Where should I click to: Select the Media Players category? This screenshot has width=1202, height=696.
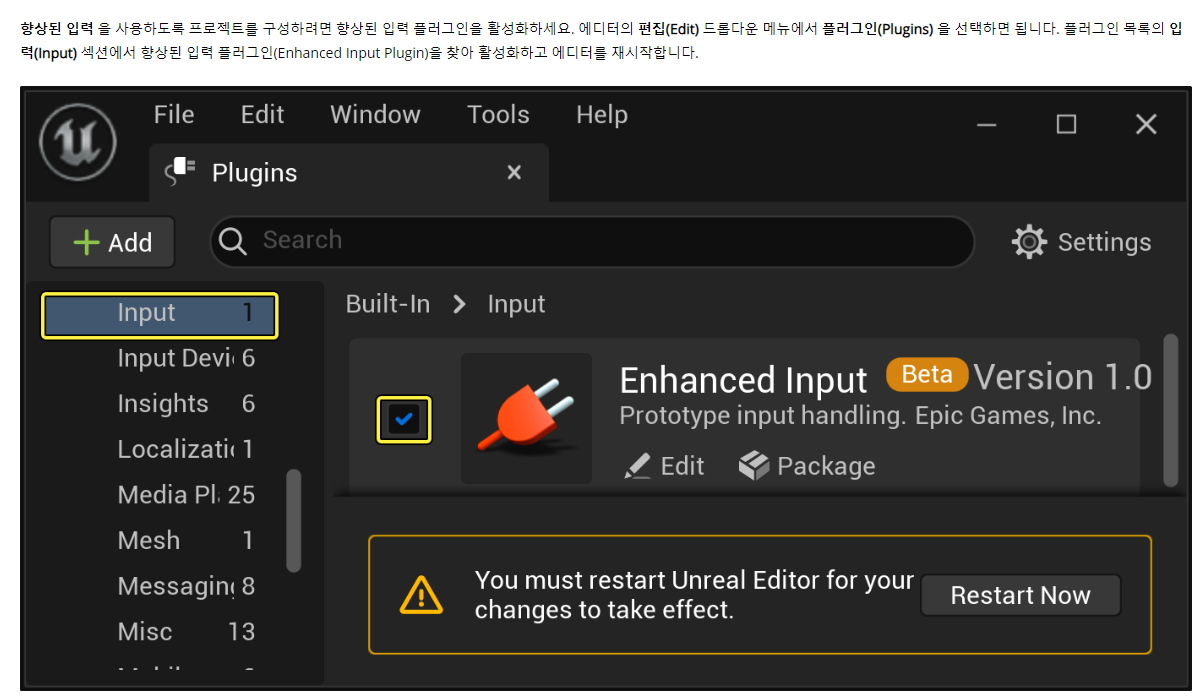(x=186, y=495)
